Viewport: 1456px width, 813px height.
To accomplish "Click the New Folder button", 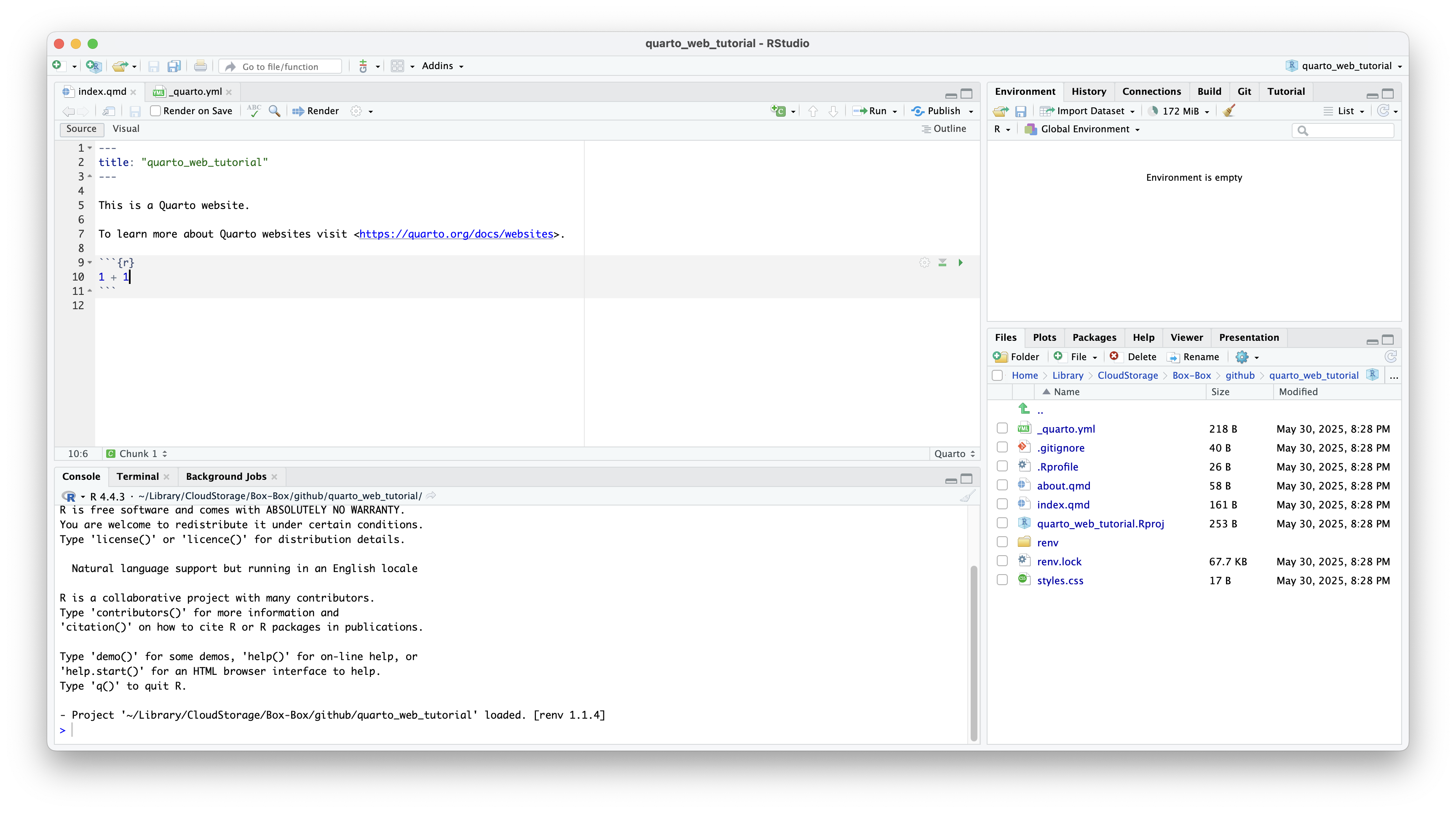I will point(1016,356).
